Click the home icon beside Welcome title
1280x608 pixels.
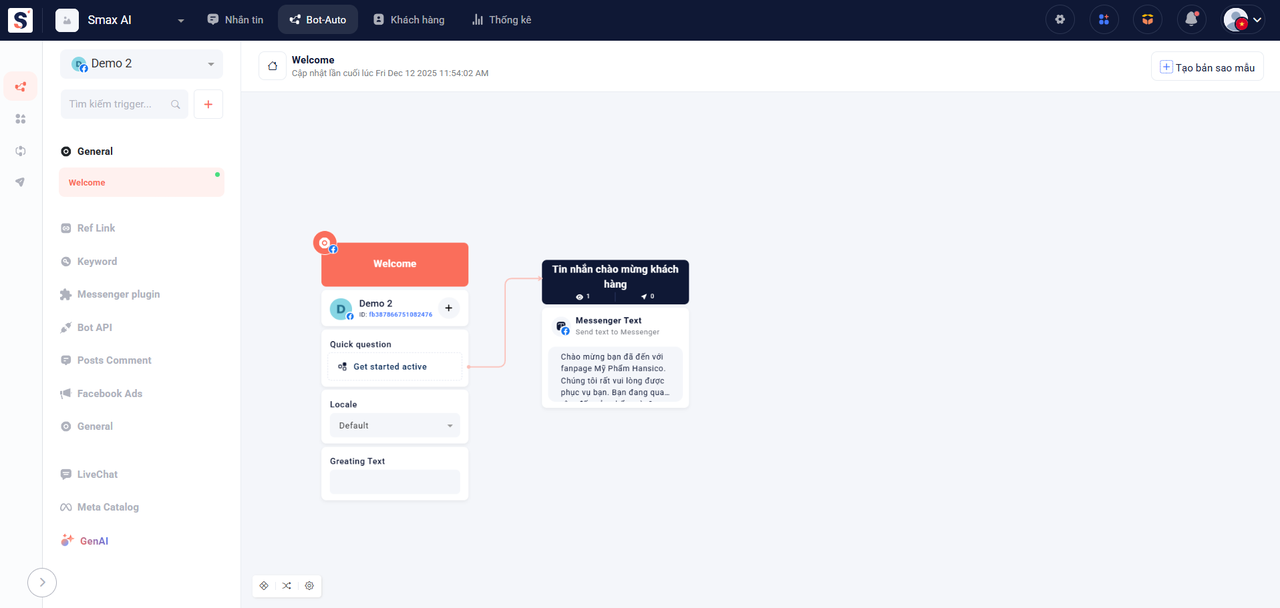(273, 66)
